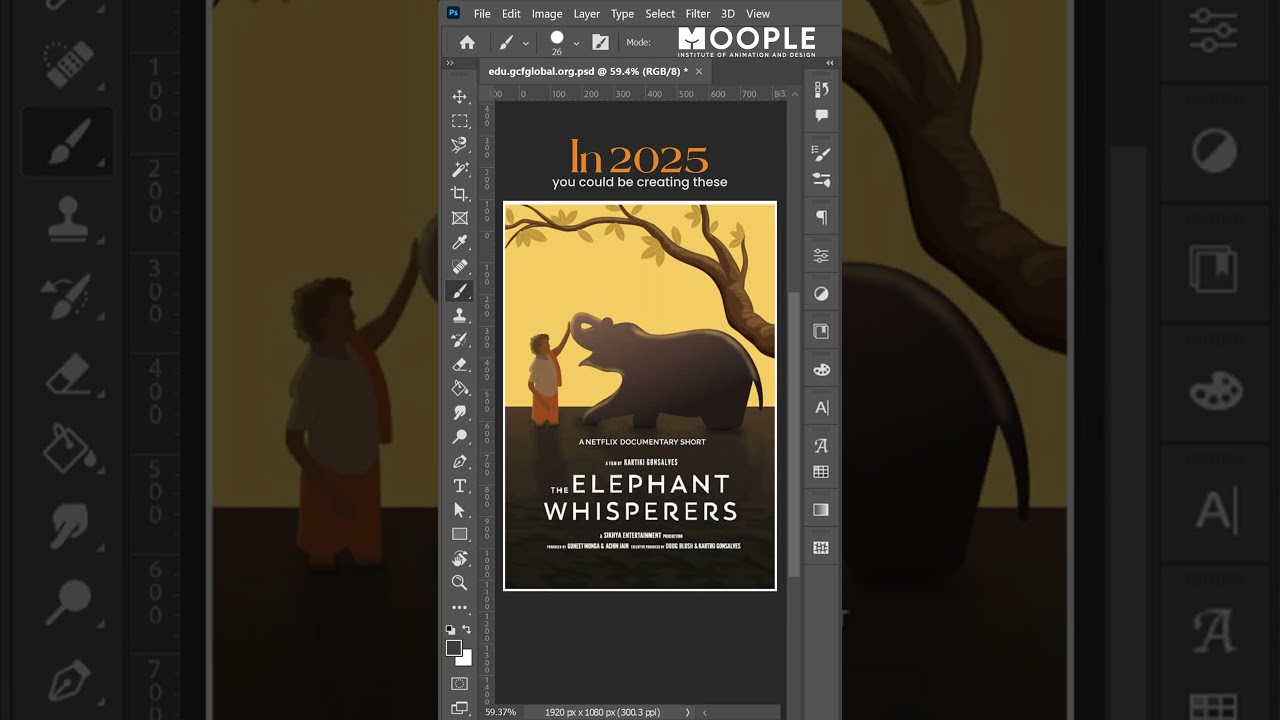The image size is (1280, 720).
Task: Select the Clone Stamp tool
Action: pyautogui.click(x=460, y=316)
